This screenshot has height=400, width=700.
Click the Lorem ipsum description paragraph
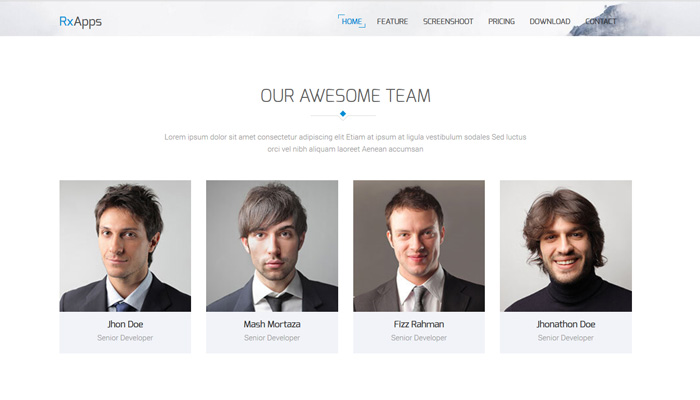(345, 143)
